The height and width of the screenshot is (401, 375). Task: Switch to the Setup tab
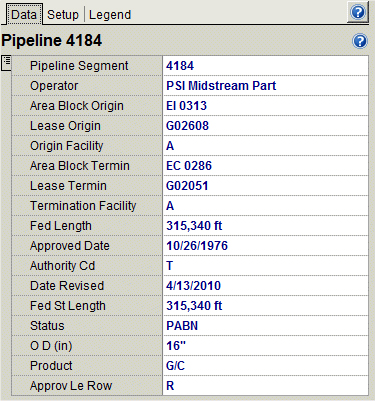[63, 15]
